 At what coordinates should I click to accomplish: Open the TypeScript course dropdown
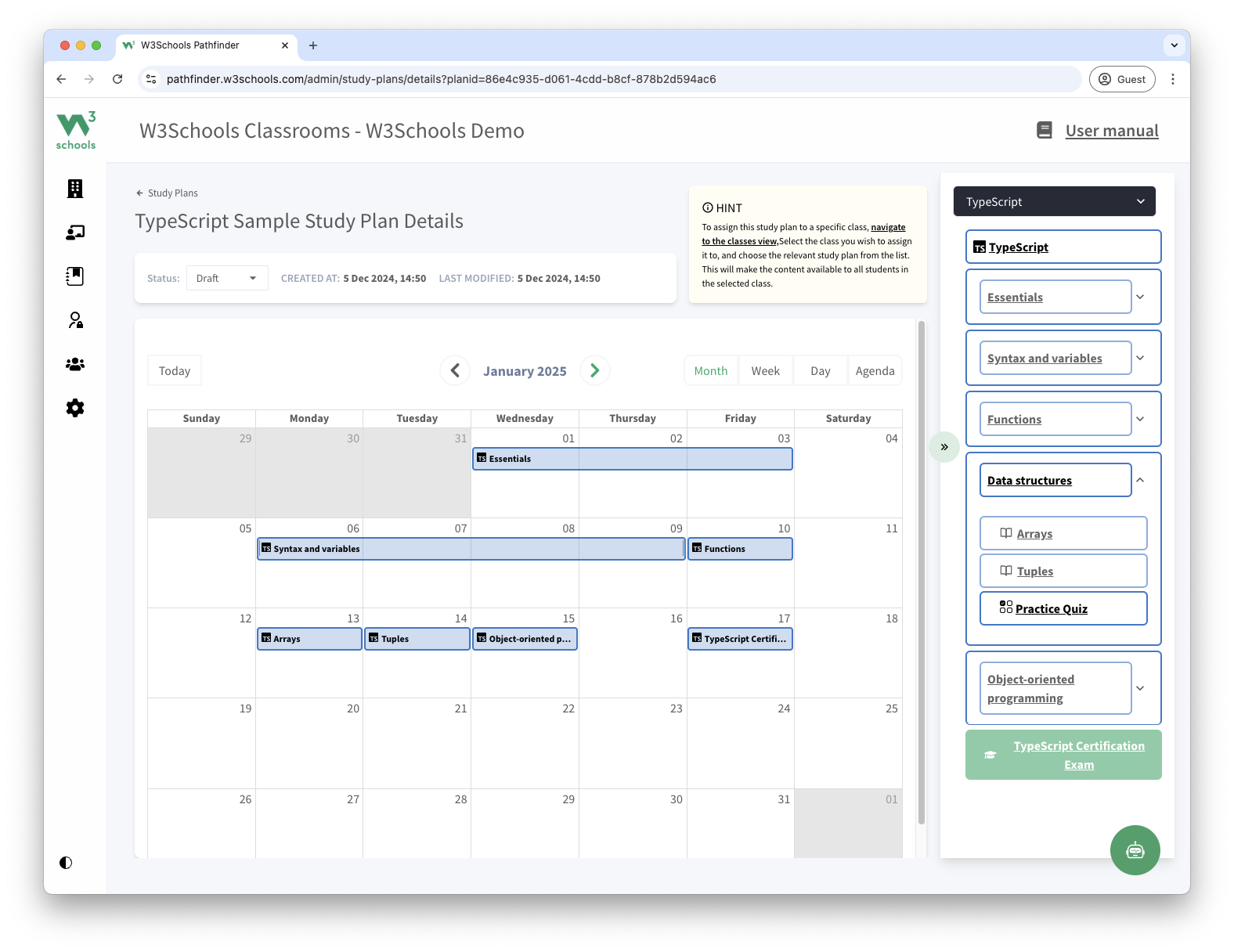pos(1054,202)
